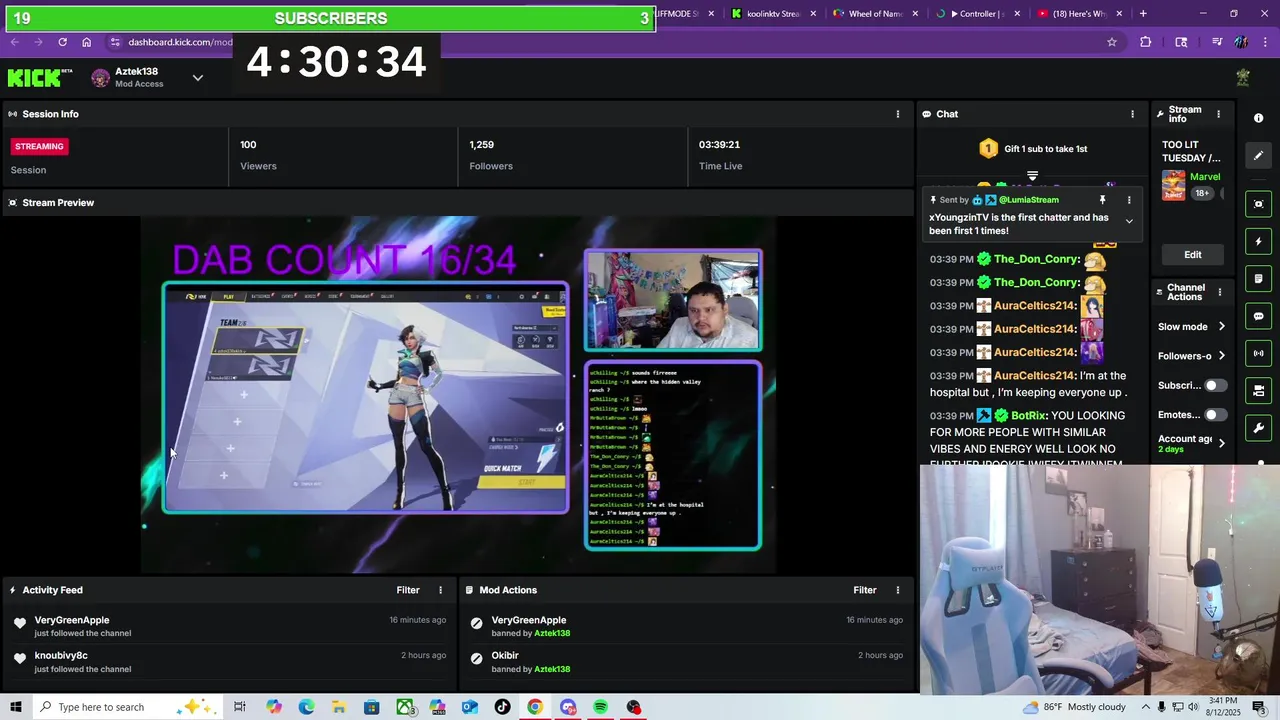Open BotRix username in chat
This screenshot has width=1280, height=720.
[x=1028, y=415]
